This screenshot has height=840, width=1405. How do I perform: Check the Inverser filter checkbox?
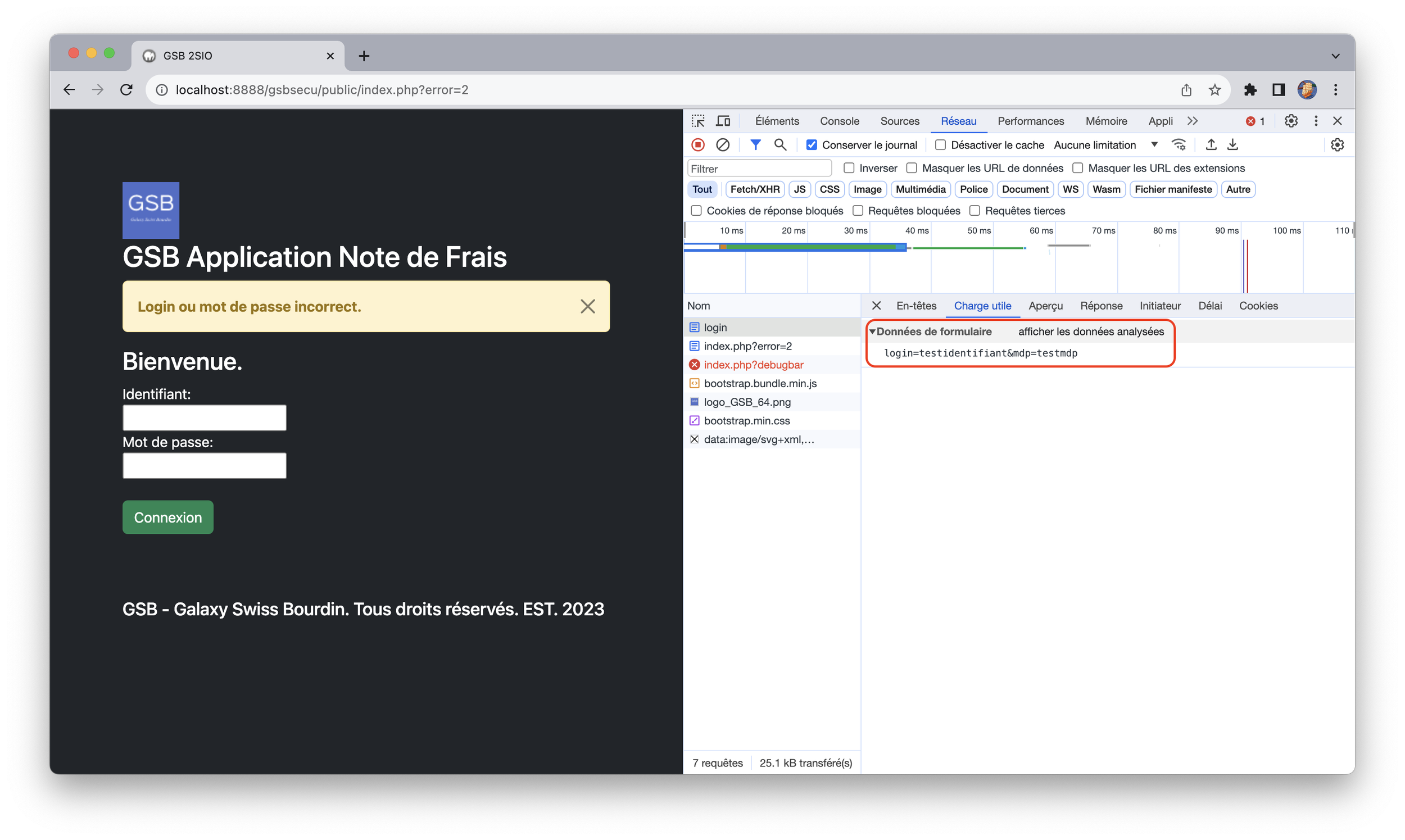pos(849,168)
